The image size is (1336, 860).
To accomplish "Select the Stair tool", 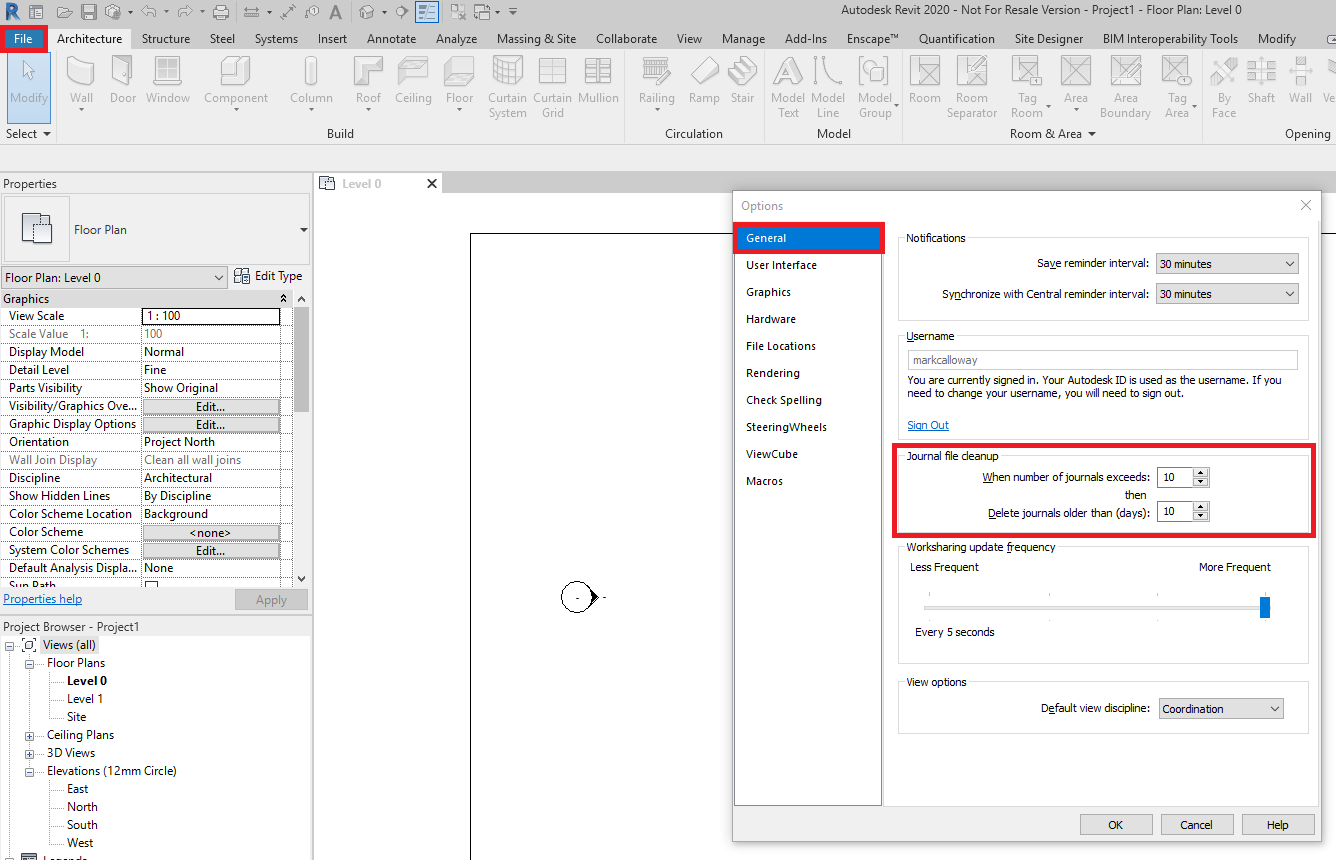I will tap(742, 80).
